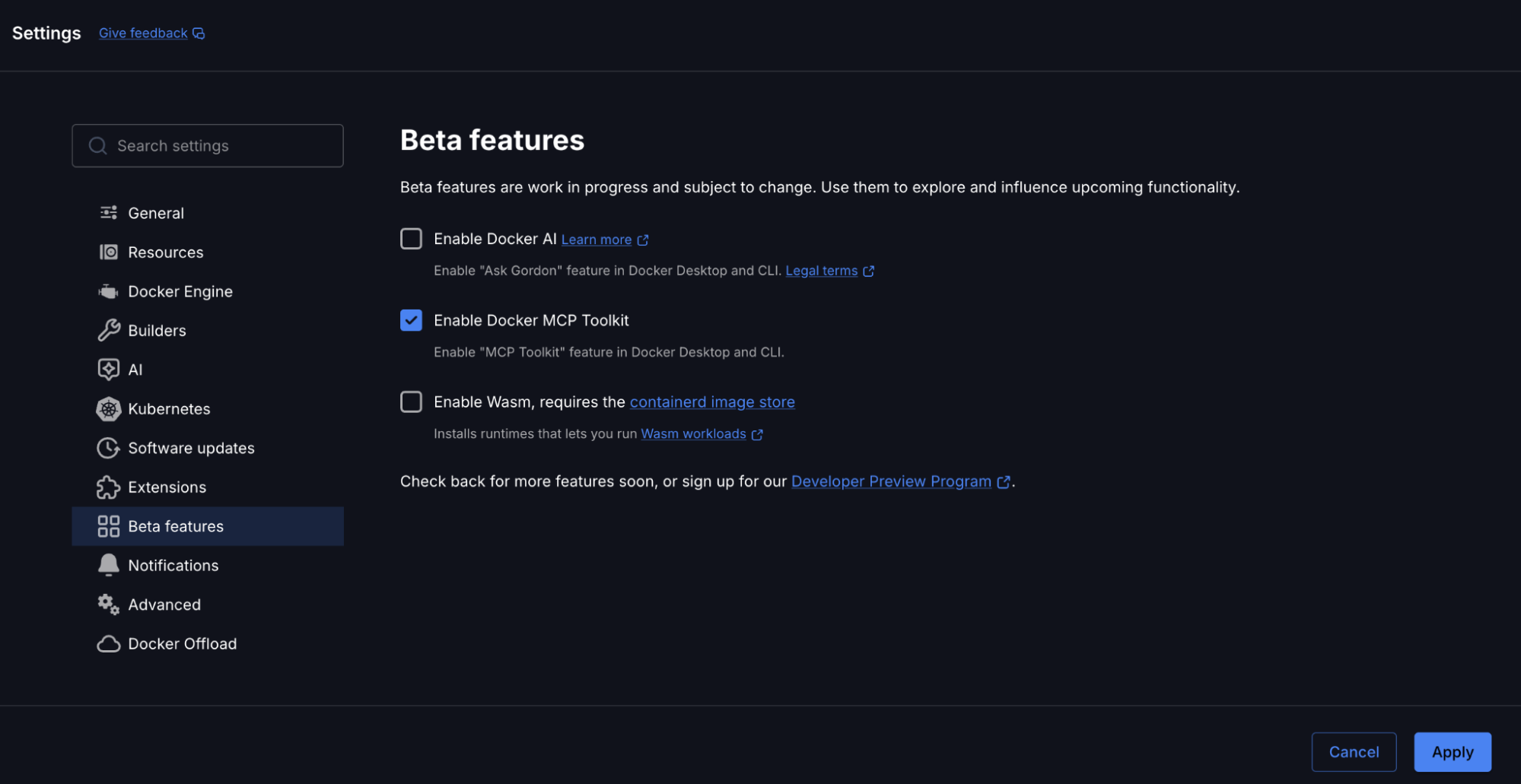Click the Software updates clock icon

point(109,448)
